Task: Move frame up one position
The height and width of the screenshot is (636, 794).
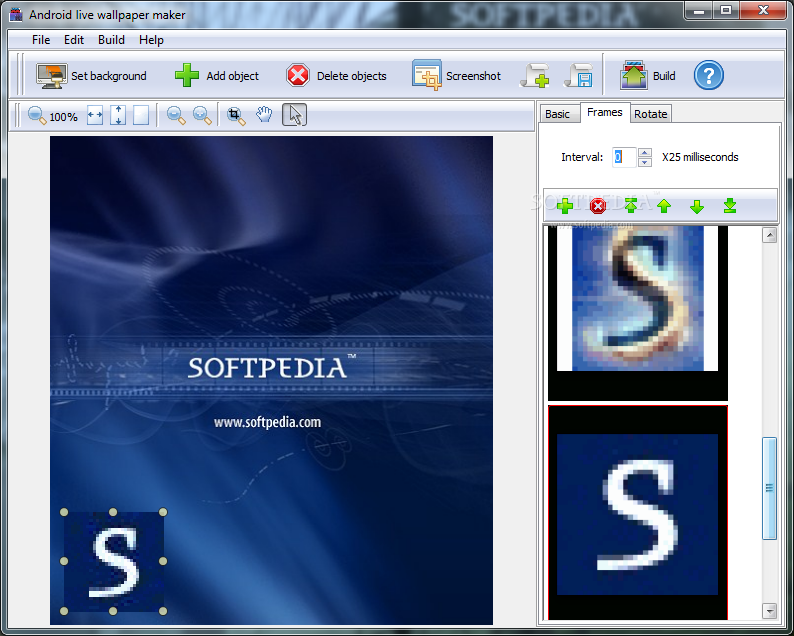Action: tap(664, 206)
